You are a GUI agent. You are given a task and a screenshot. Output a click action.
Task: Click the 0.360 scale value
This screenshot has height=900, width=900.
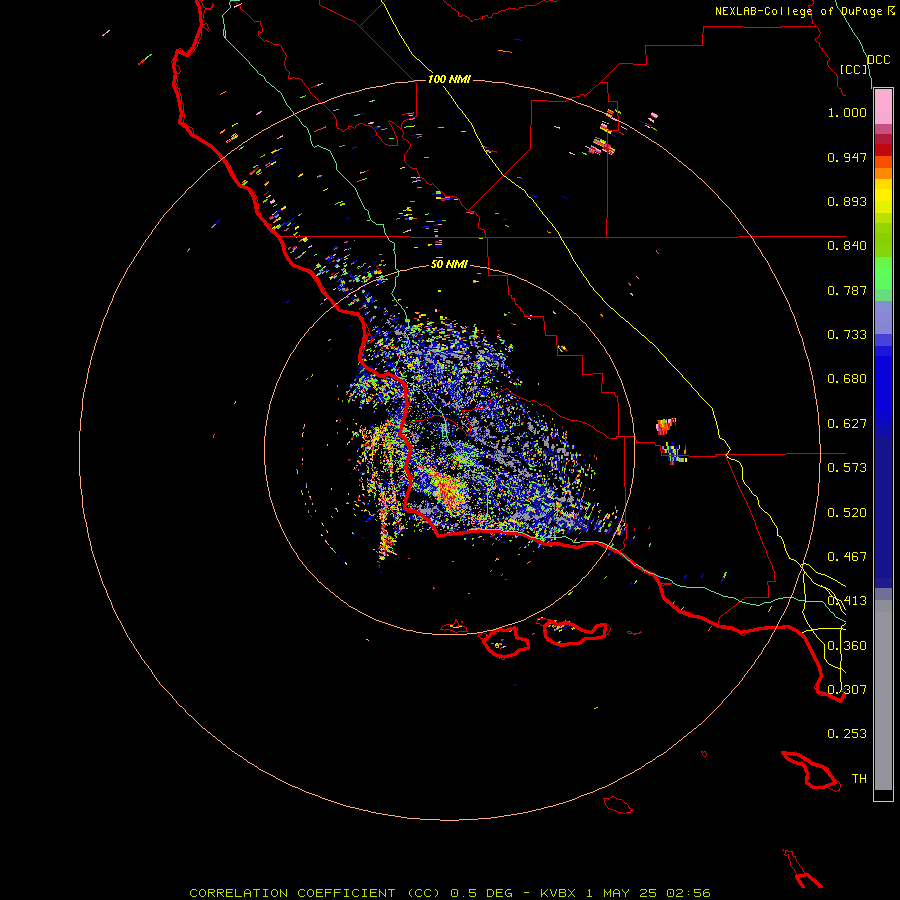click(847, 646)
